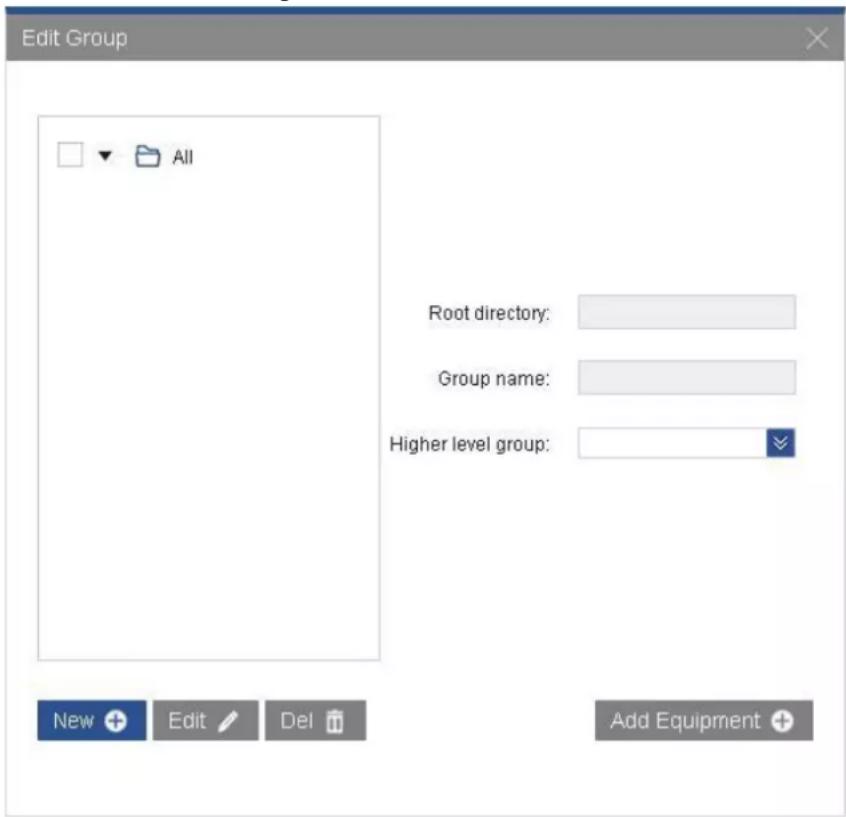Click the Edit button with pencil
The image size is (846, 817).
point(206,720)
